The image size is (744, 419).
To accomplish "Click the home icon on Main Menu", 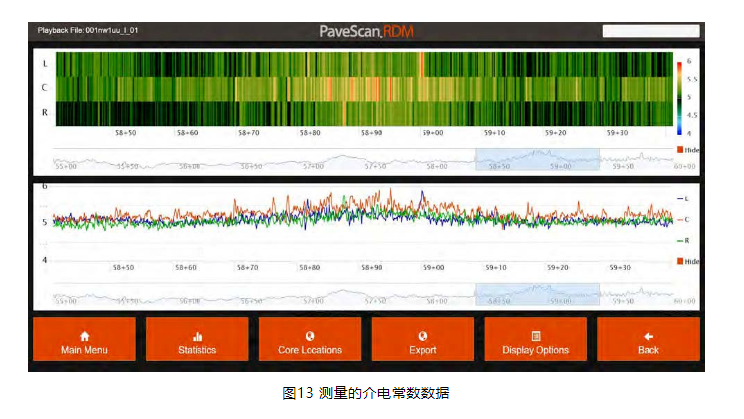I will coord(84,337).
